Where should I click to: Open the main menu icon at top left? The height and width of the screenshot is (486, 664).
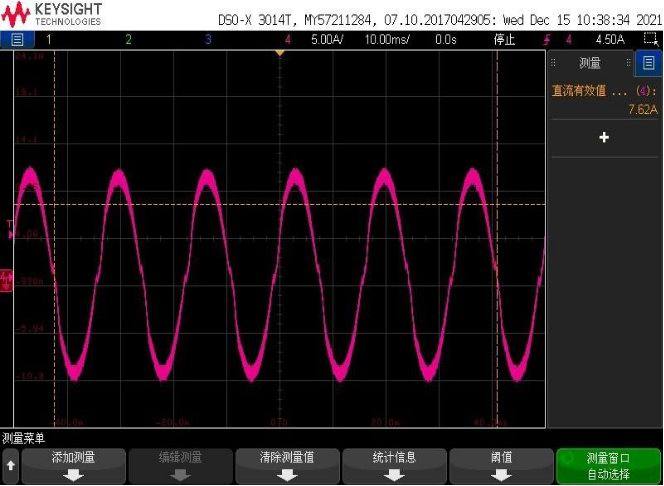coord(17,40)
